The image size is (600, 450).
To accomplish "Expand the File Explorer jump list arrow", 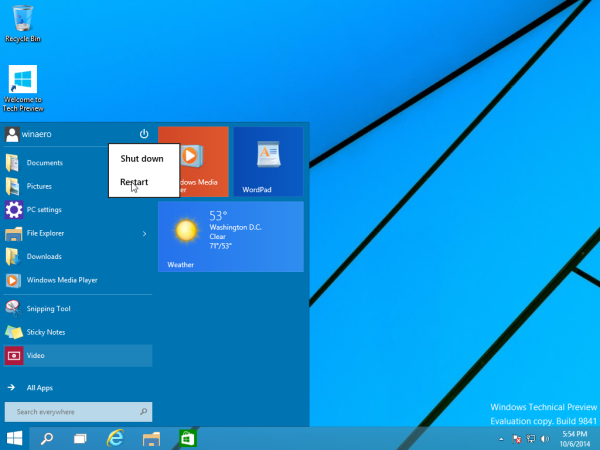I will (x=144, y=233).
